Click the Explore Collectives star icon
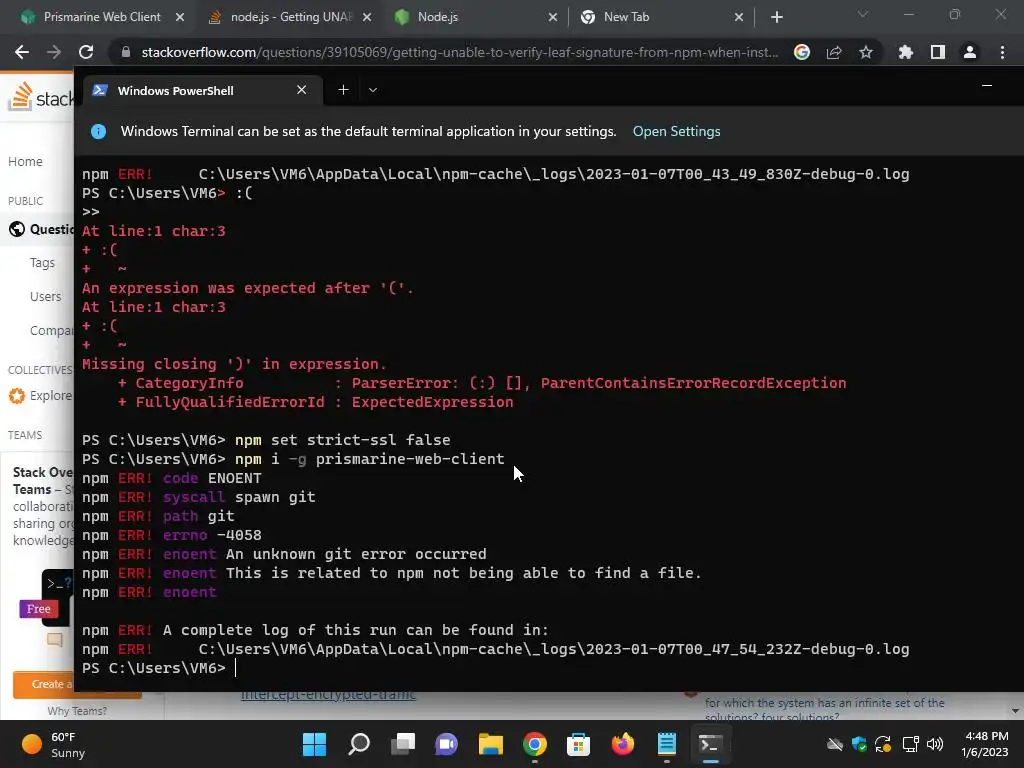 (17, 396)
